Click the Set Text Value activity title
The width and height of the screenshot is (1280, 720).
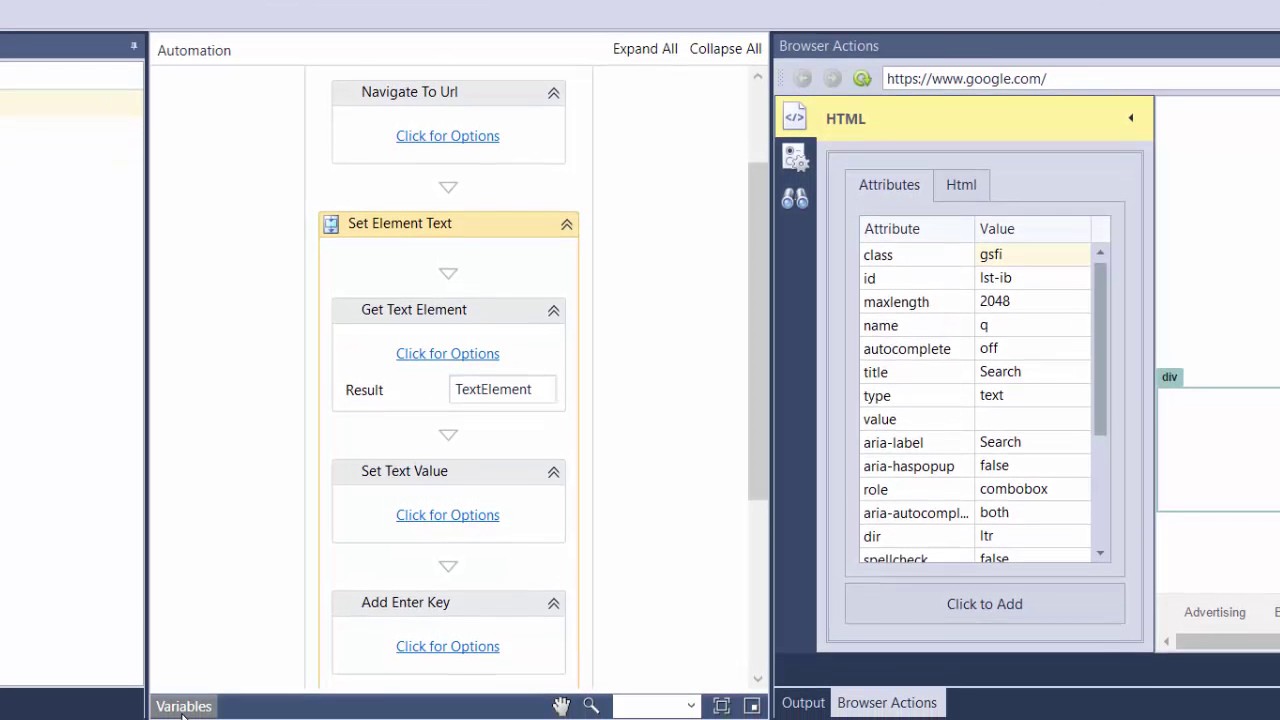[404, 471]
